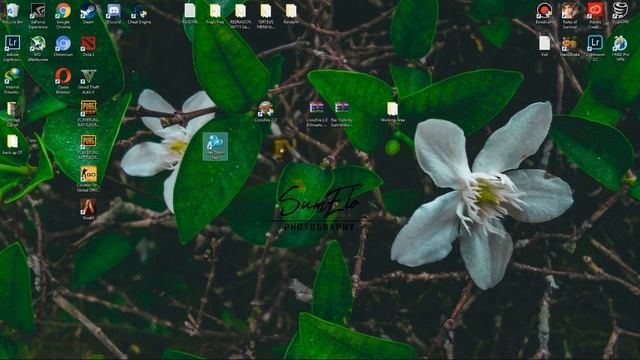Open the Random folder
The width and height of the screenshot is (640, 360).
click(x=291, y=13)
